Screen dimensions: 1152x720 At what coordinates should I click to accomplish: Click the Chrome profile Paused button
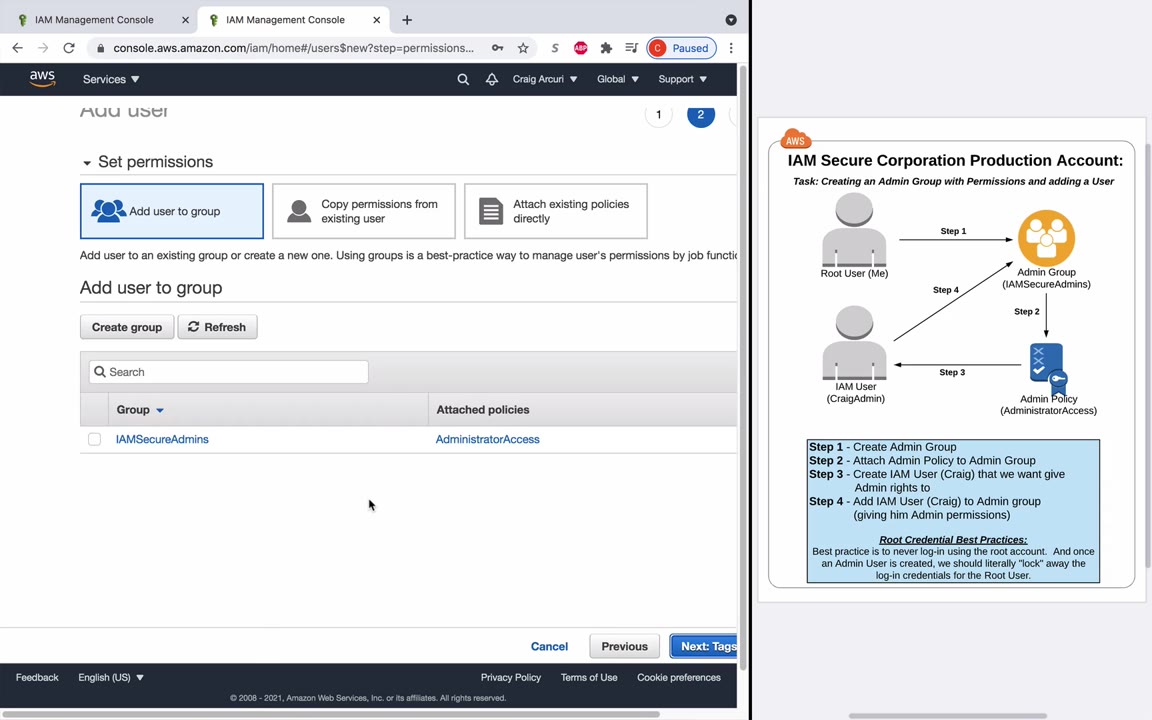pos(682,48)
